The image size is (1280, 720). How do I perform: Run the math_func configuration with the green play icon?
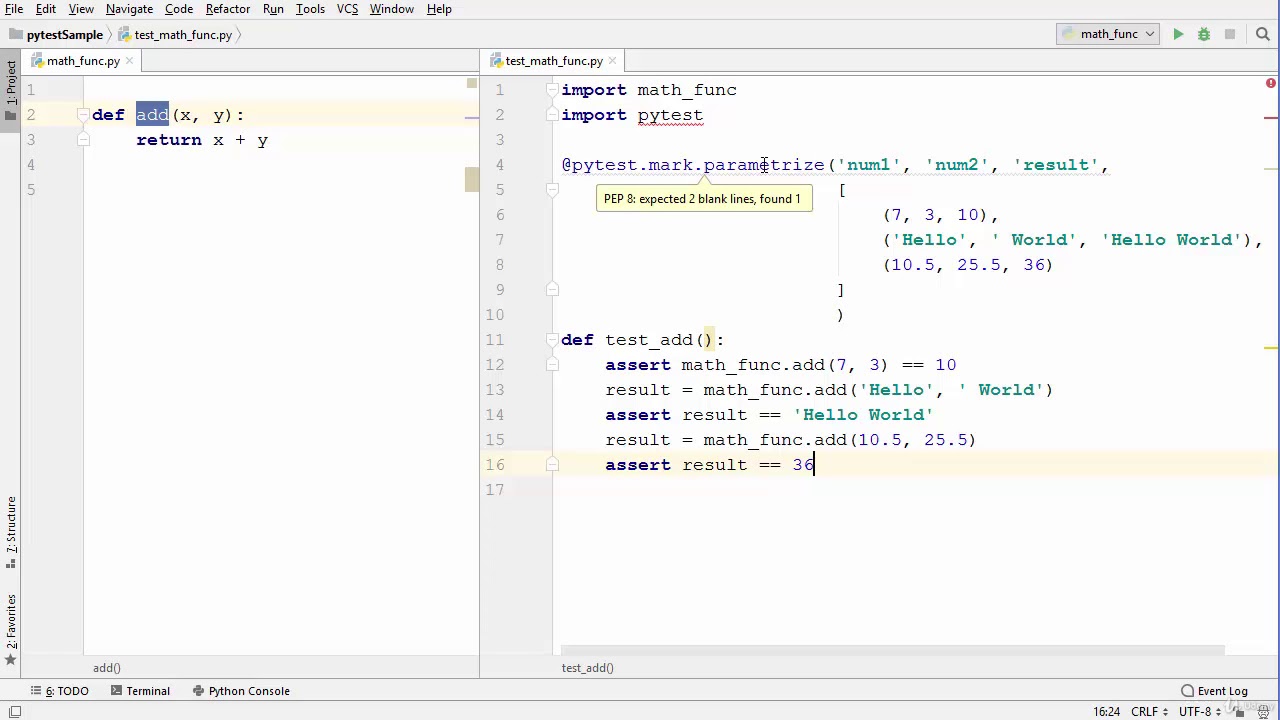point(1178,34)
